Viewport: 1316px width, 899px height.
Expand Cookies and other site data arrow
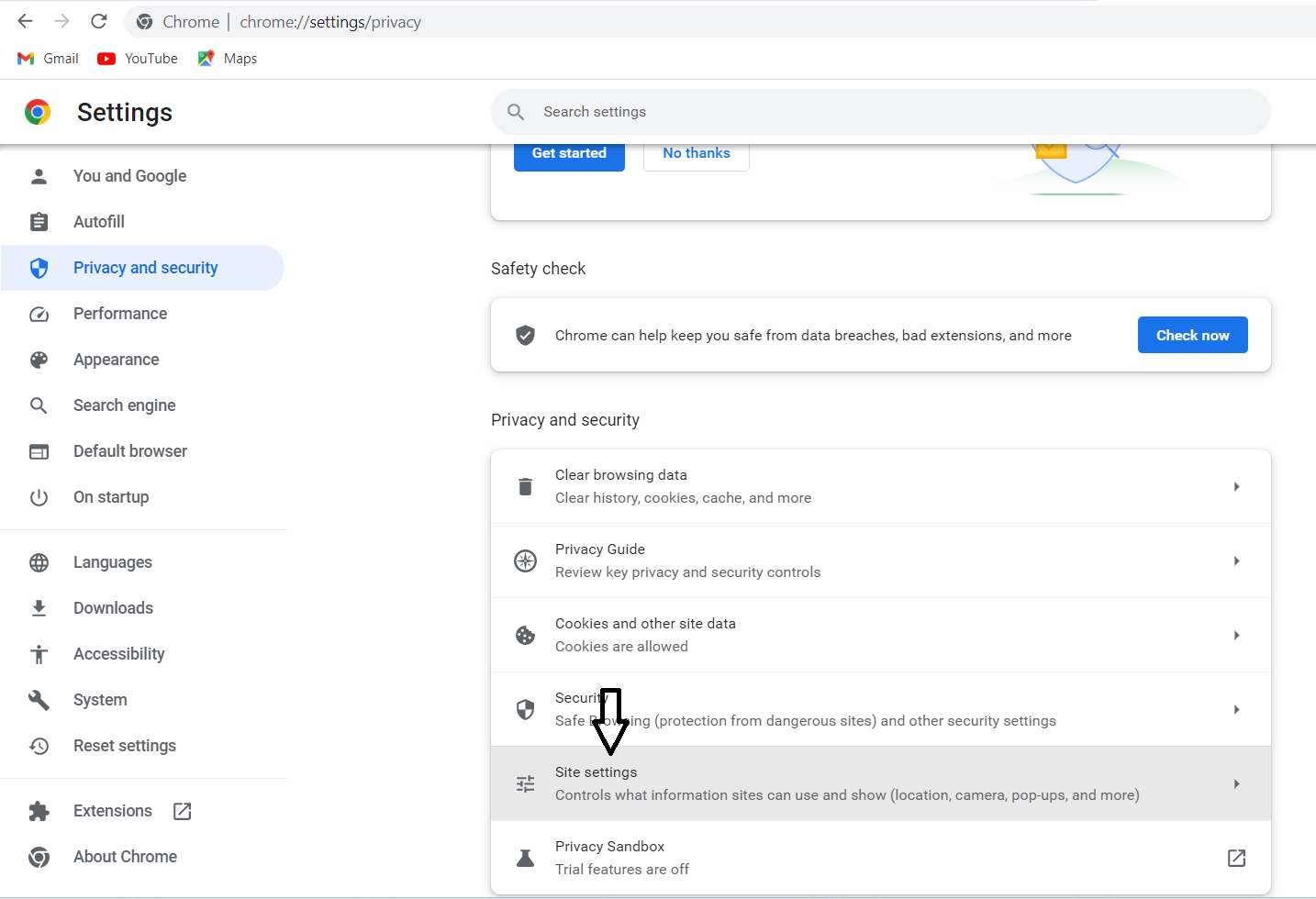pyautogui.click(x=1236, y=635)
